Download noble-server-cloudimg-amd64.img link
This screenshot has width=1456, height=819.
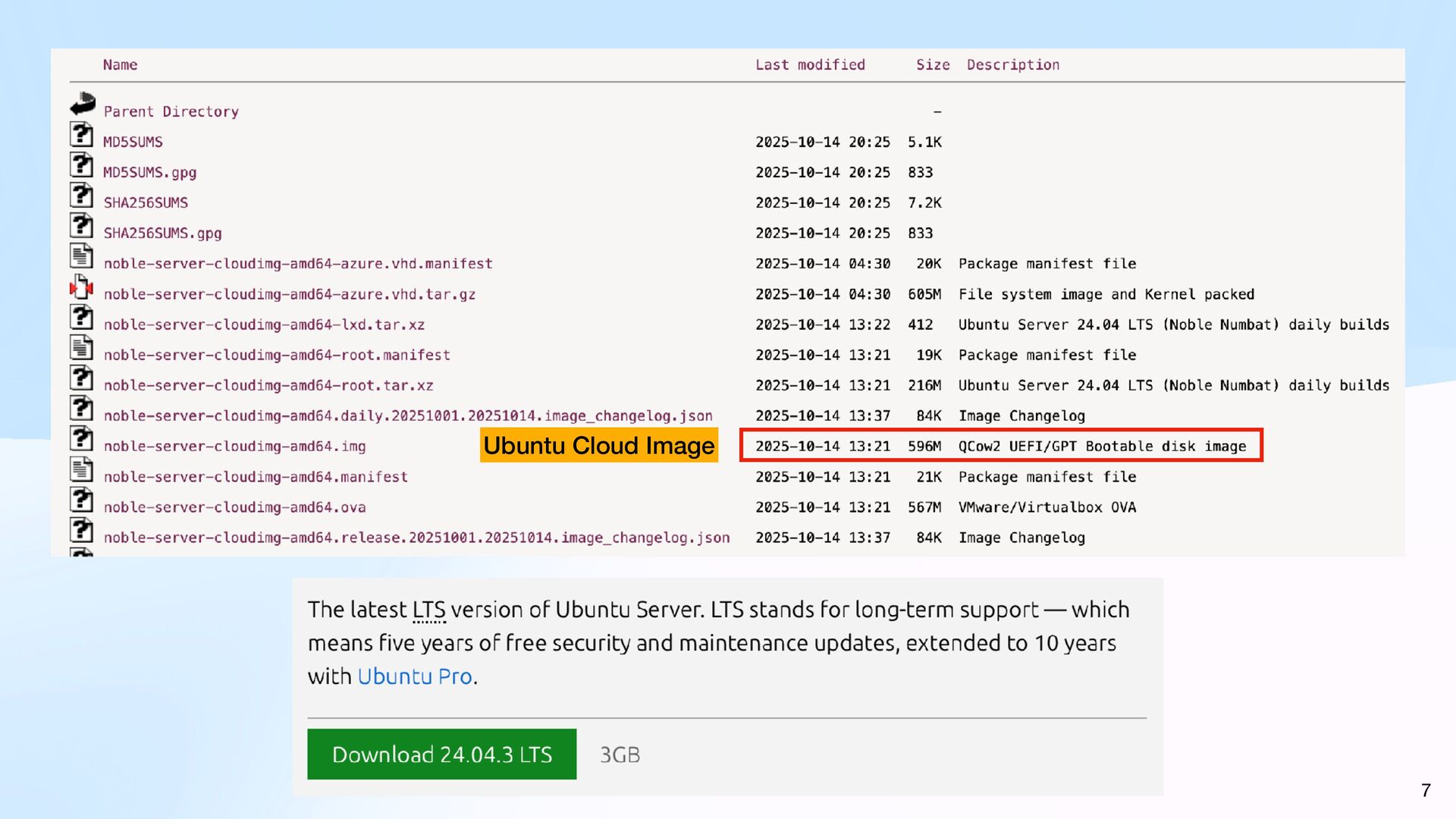(x=234, y=447)
